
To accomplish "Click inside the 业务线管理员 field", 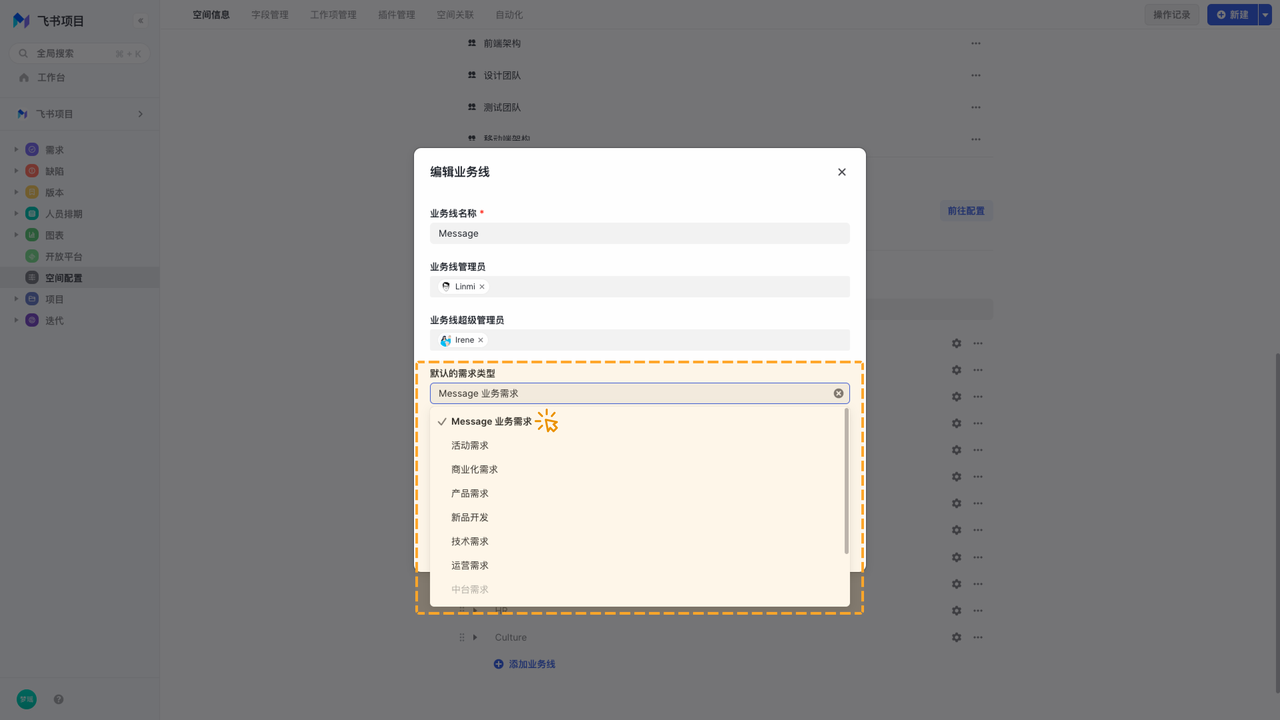I will pyautogui.click(x=640, y=287).
